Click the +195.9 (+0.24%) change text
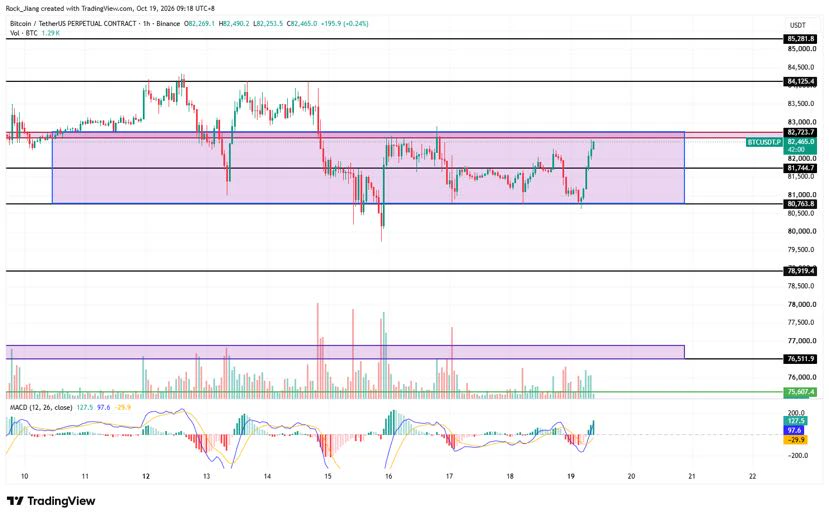Viewport: 829px width, 518px height. pos(345,24)
